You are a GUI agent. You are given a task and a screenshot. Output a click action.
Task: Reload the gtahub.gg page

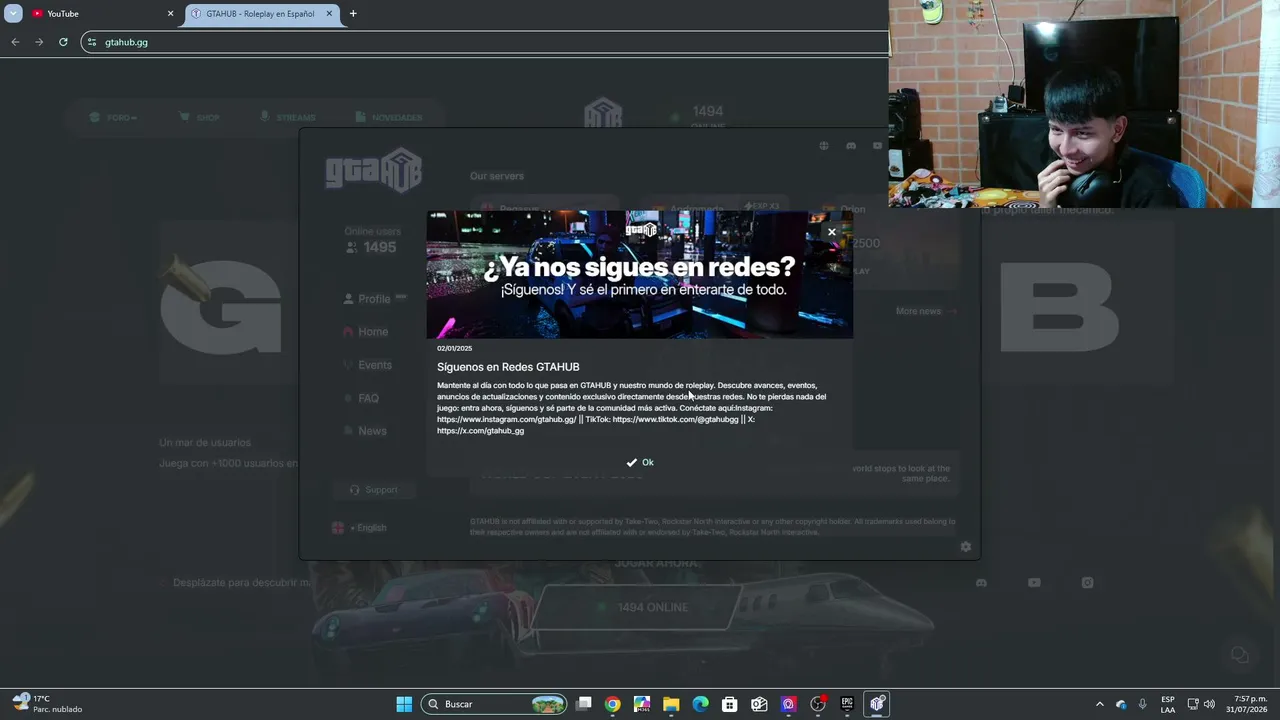(63, 42)
